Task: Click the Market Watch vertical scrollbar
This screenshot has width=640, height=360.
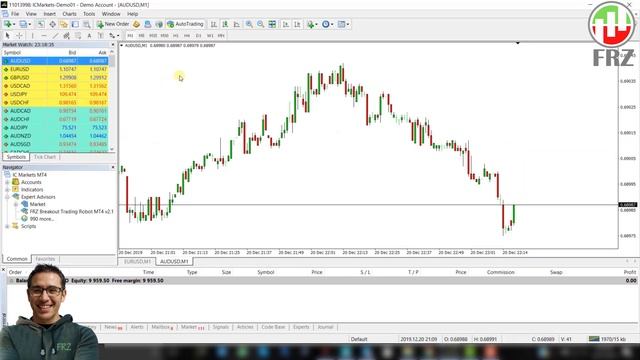Action: pyautogui.click(x=112, y=101)
